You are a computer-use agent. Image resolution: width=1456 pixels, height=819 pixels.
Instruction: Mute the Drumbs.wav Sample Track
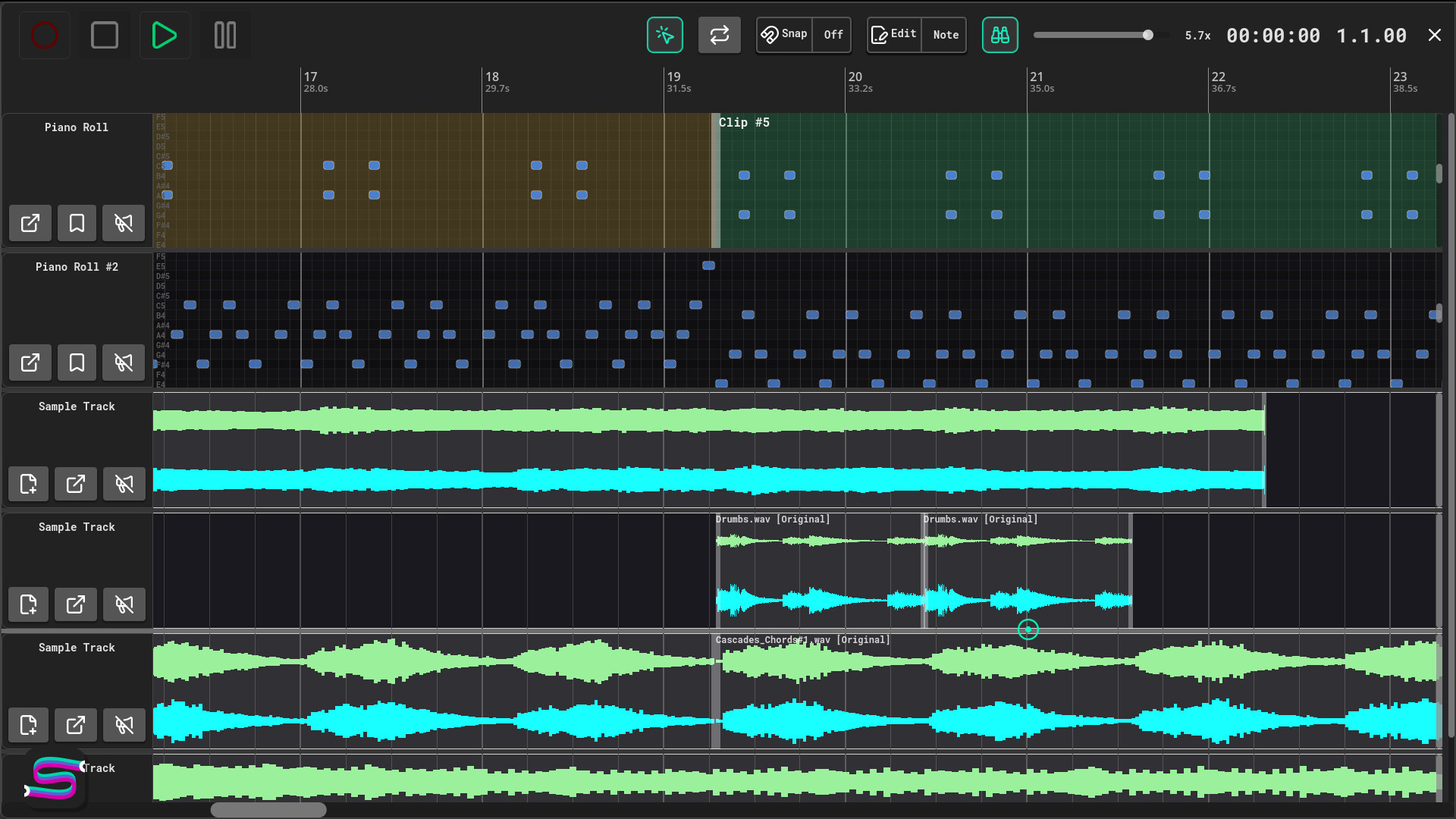click(124, 604)
